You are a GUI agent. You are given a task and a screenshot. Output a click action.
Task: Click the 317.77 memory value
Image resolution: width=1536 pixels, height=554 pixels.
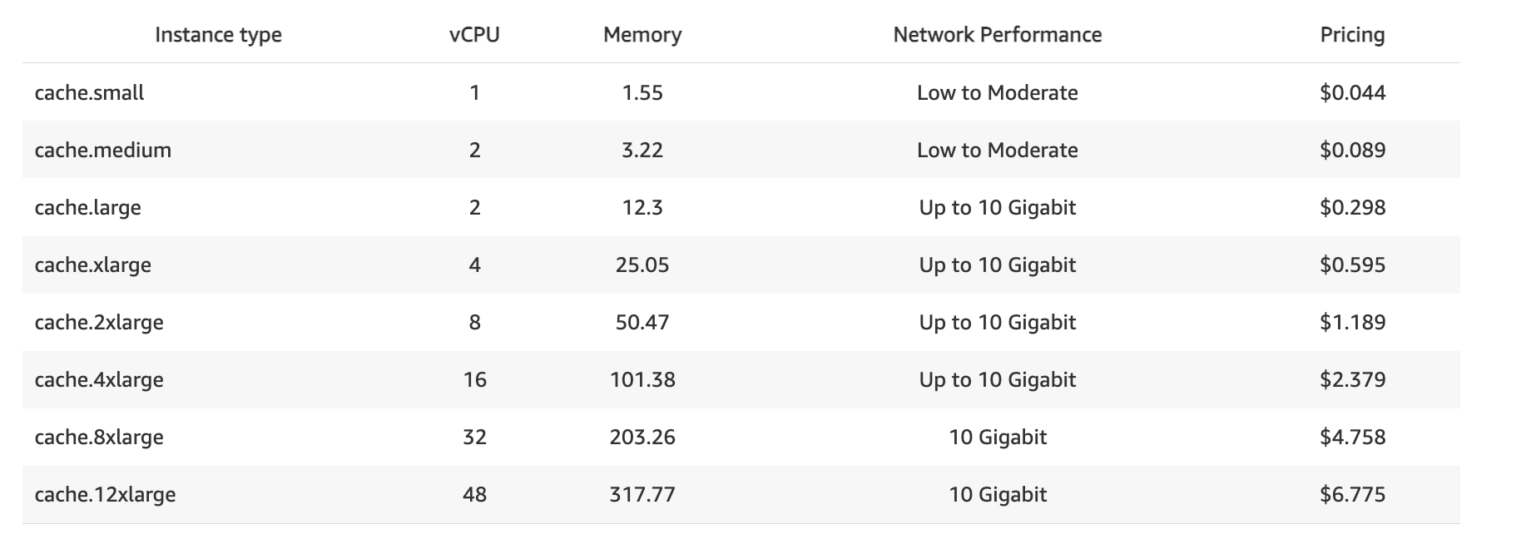coord(642,494)
